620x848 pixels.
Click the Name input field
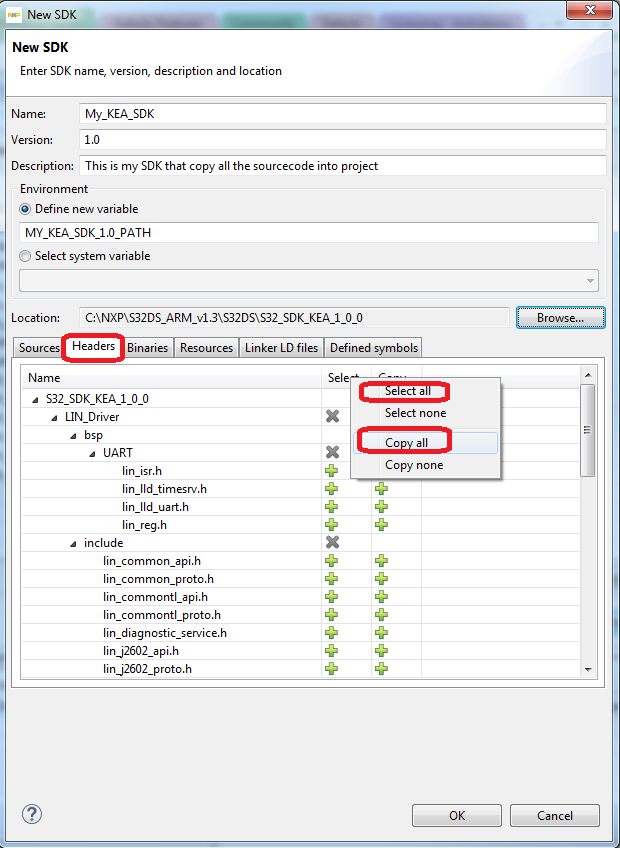point(342,114)
